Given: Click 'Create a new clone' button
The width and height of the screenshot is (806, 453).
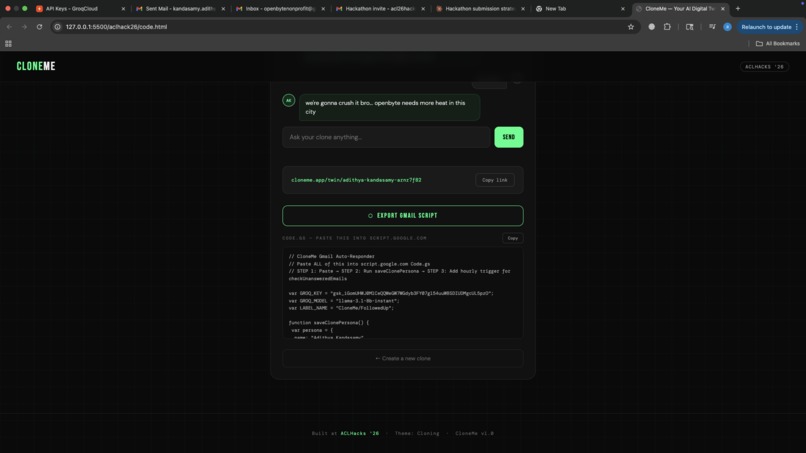Looking at the screenshot, I should coord(403,358).
